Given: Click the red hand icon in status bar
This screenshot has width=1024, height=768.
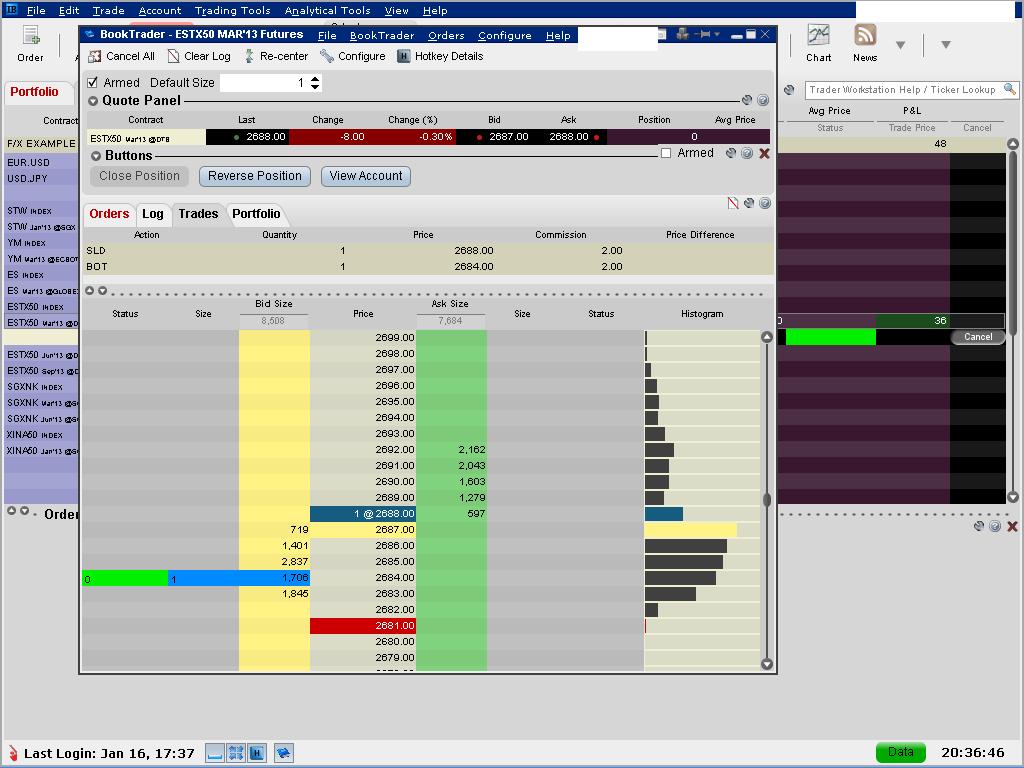Looking at the screenshot, I should (12, 753).
